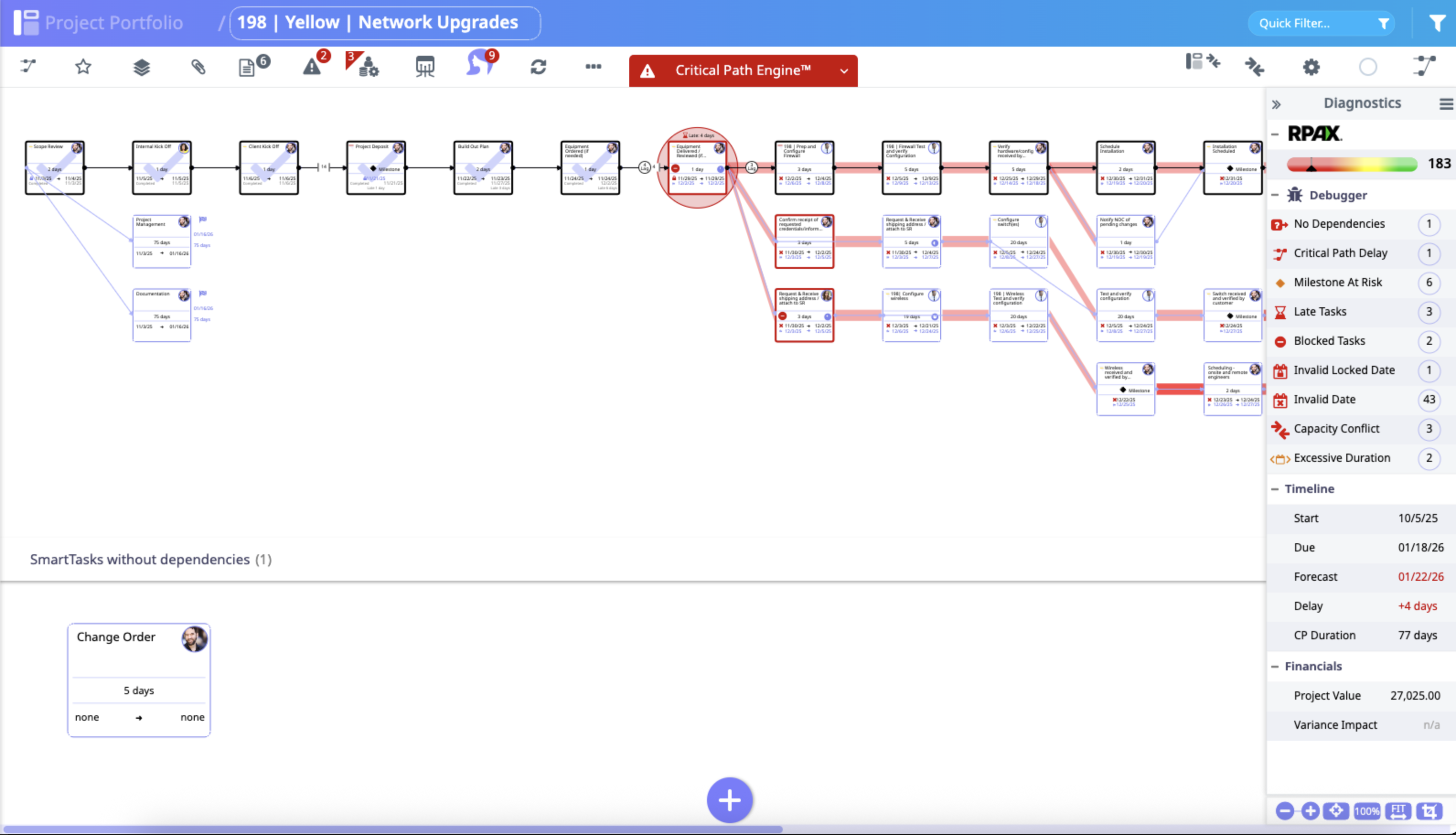This screenshot has width=1456, height=835.
Task: Select the Change Order SmartTask card
Action: coord(139,680)
